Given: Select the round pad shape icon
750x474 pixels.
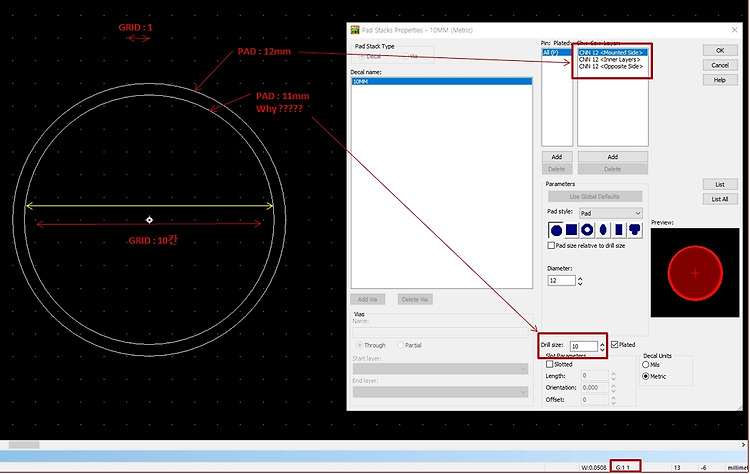Looking at the screenshot, I should [x=556, y=230].
